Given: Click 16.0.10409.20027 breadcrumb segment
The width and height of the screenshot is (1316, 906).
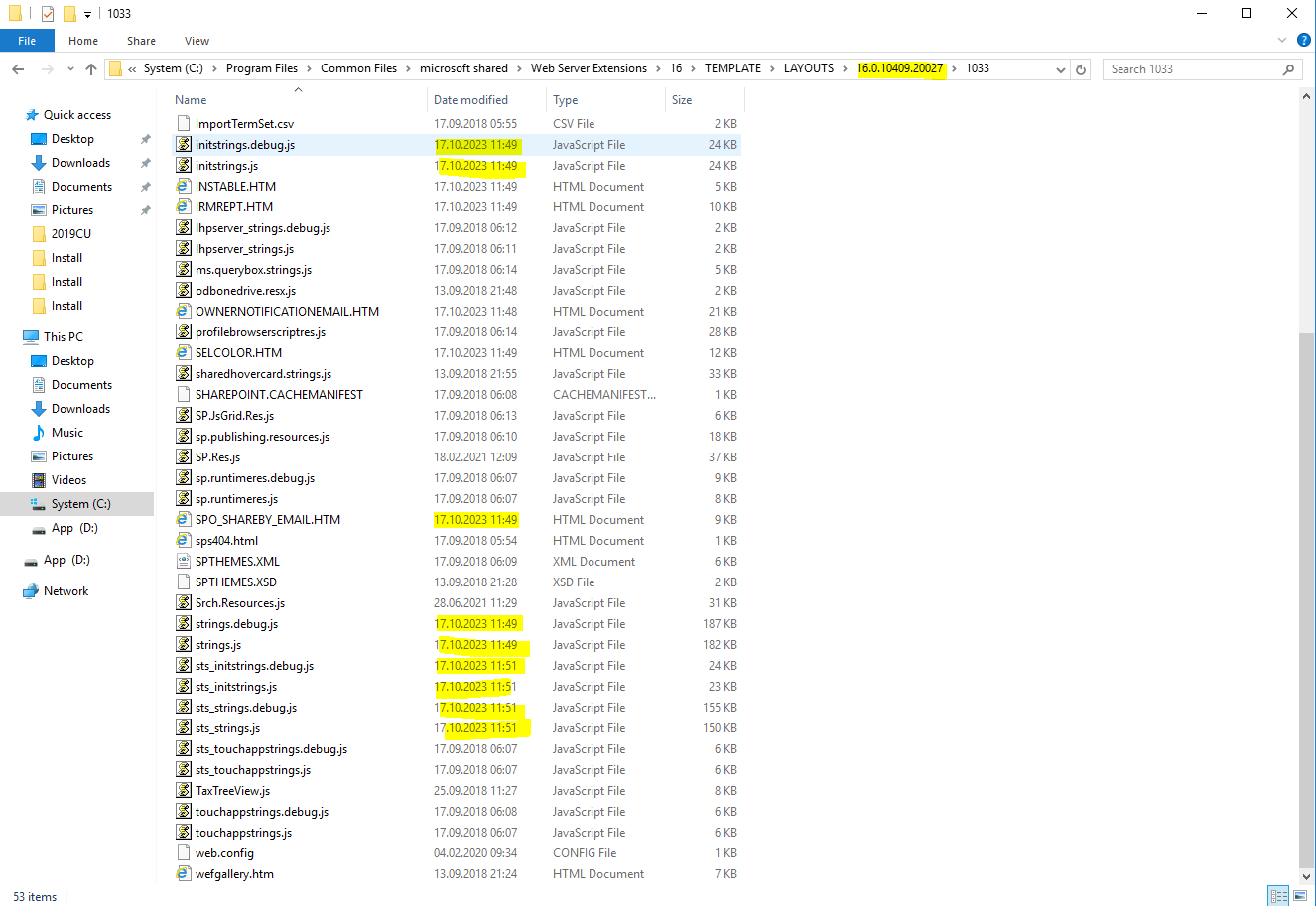Looking at the screenshot, I should 900,68.
